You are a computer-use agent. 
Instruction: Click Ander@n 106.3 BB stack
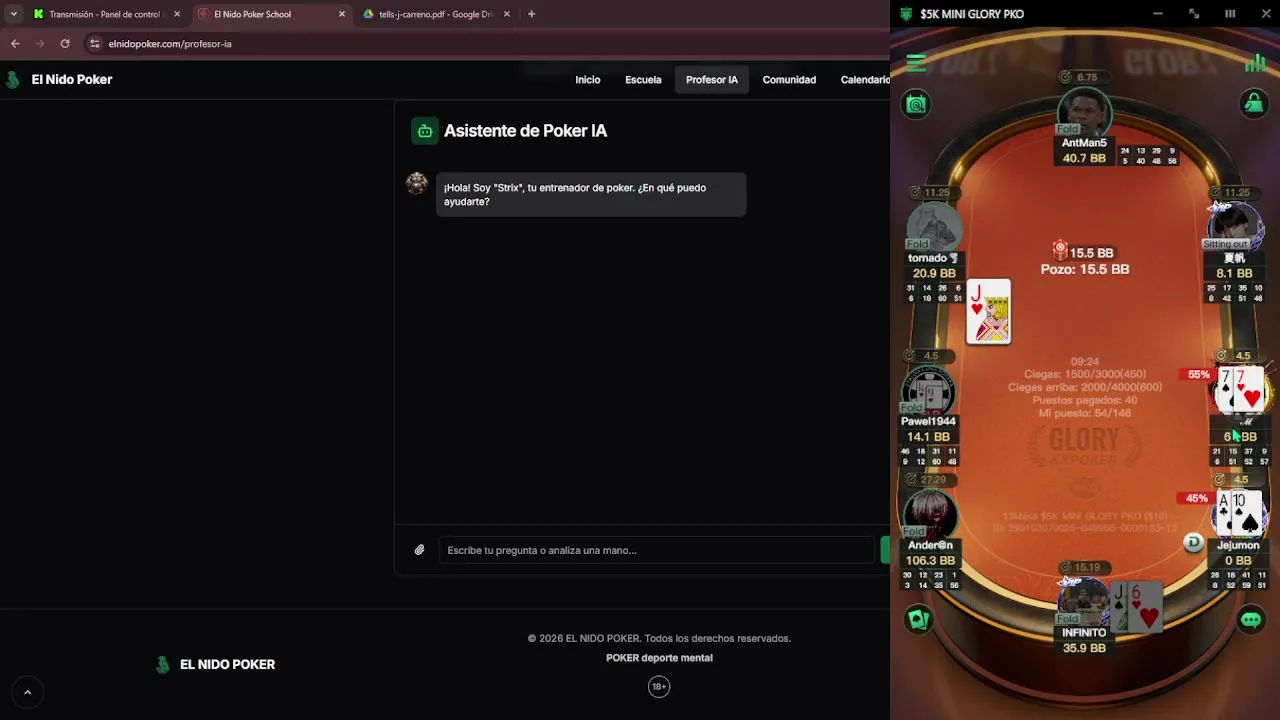coord(931,561)
